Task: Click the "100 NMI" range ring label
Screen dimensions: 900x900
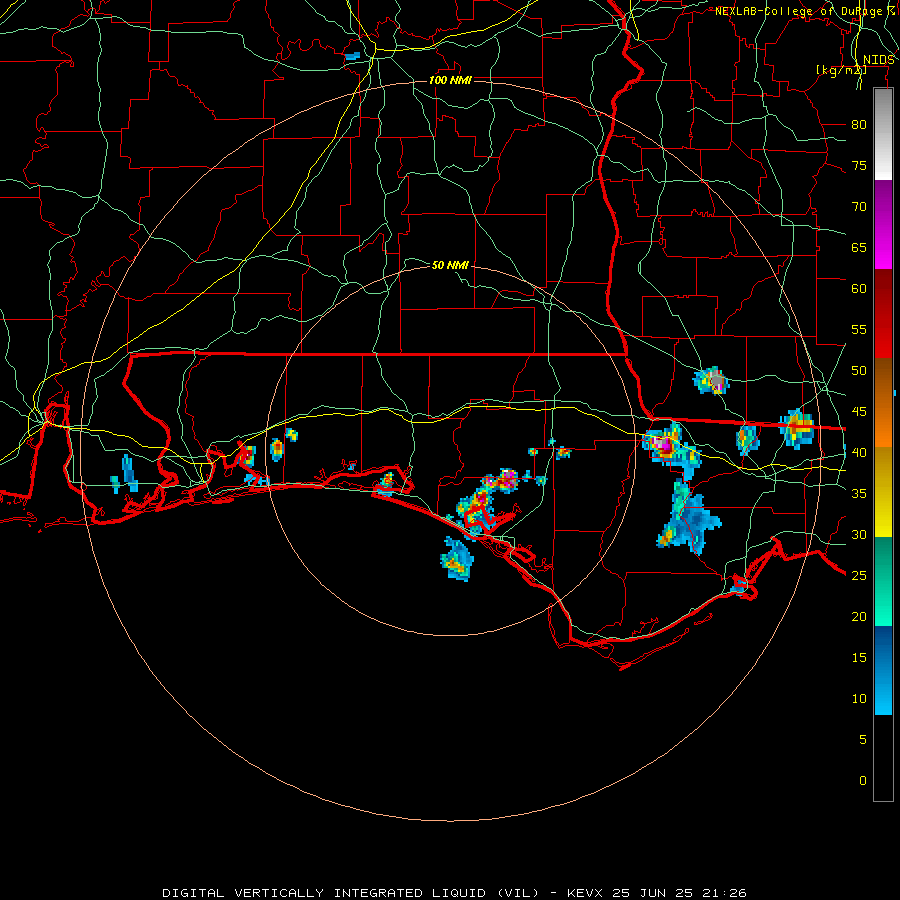Action: coord(450,80)
